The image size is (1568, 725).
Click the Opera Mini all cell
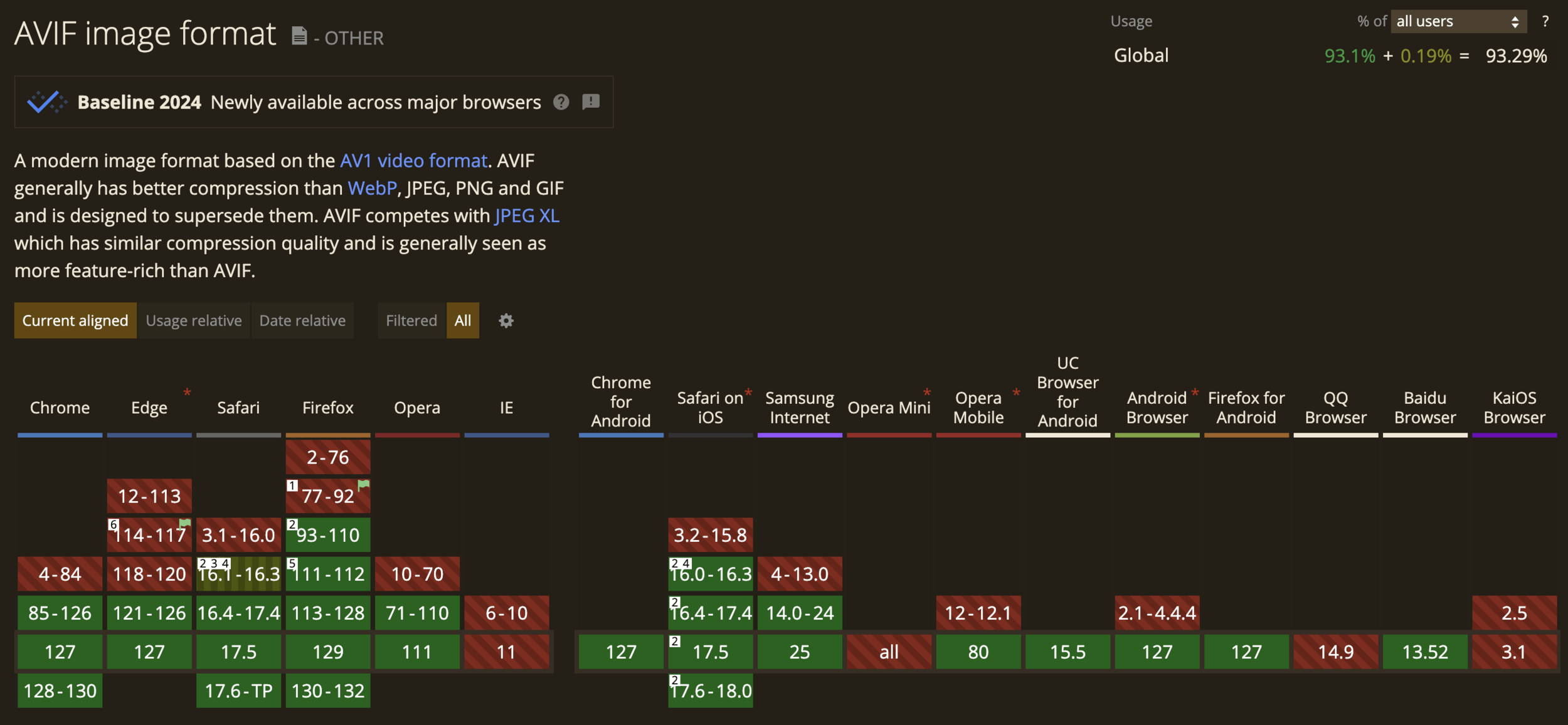[888, 652]
